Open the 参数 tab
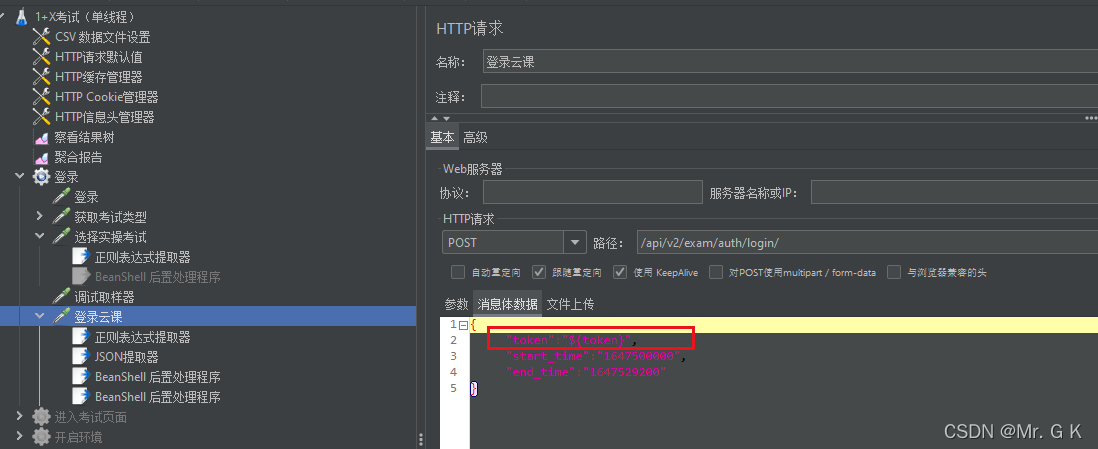The image size is (1098, 449). pyautogui.click(x=456, y=304)
